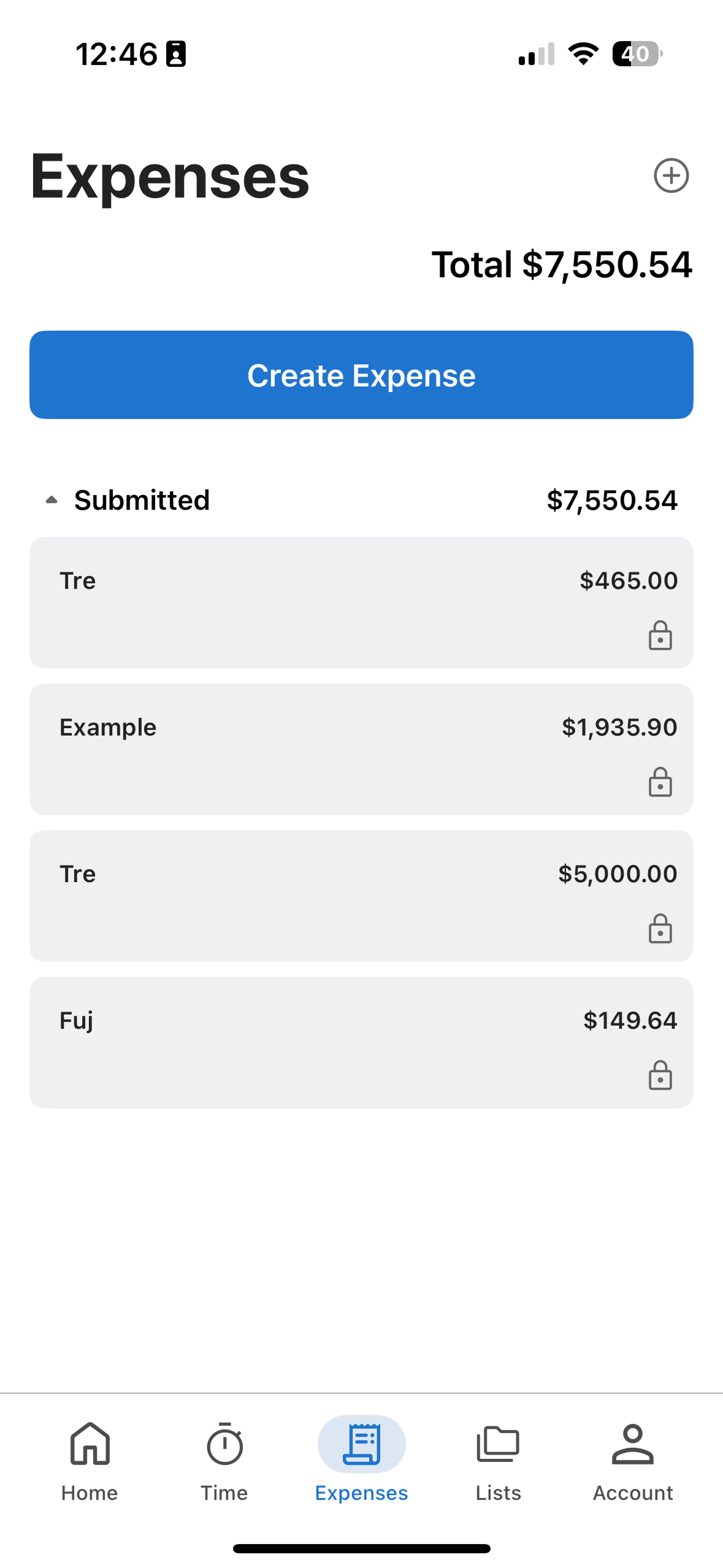The height and width of the screenshot is (1568, 723).
Task: Open the Tre $465.00 expense entry
Action: point(361,602)
